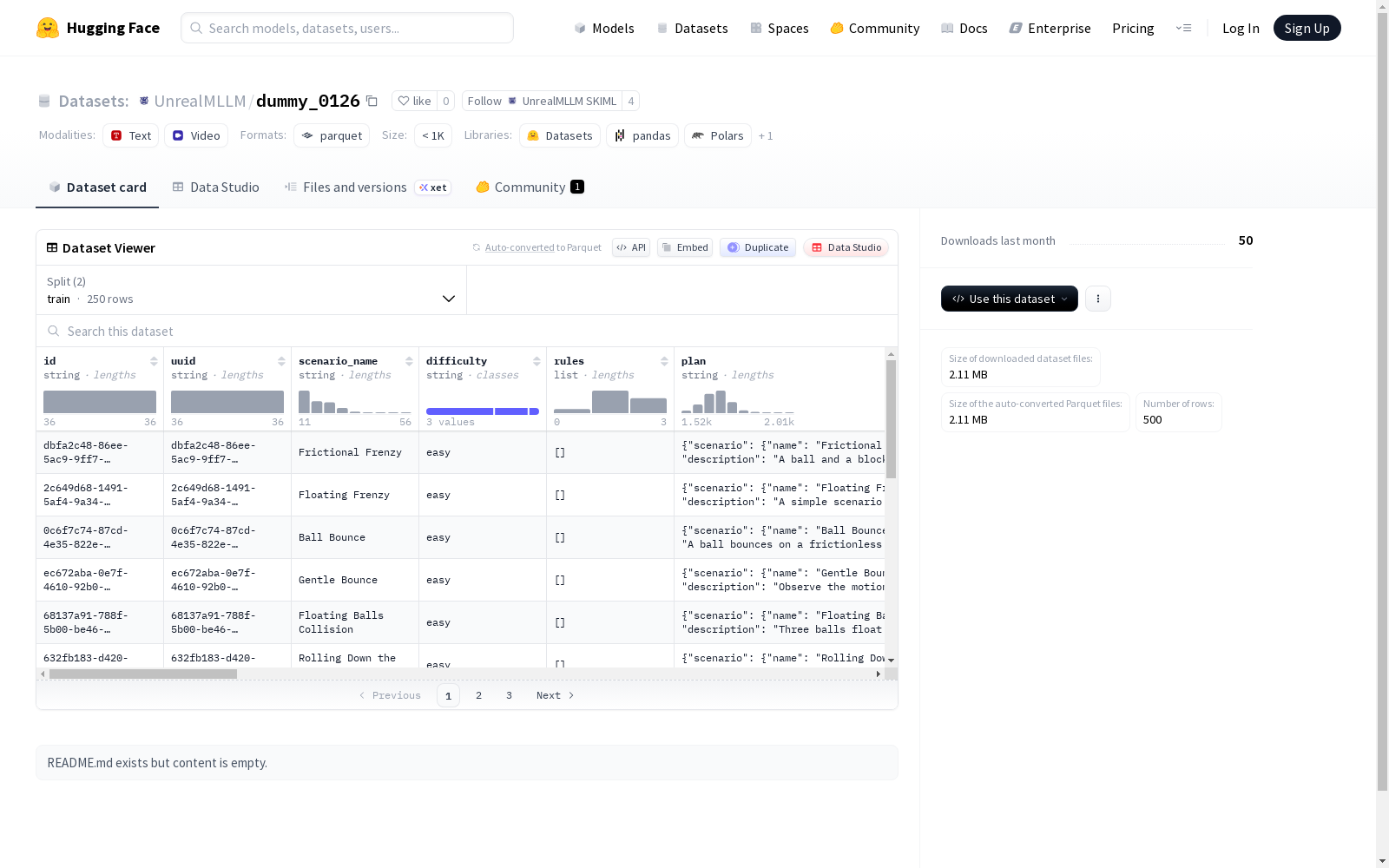Expand the Split train dropdown
Viewport: 1389px width, 868px height.
pos(252,290)
